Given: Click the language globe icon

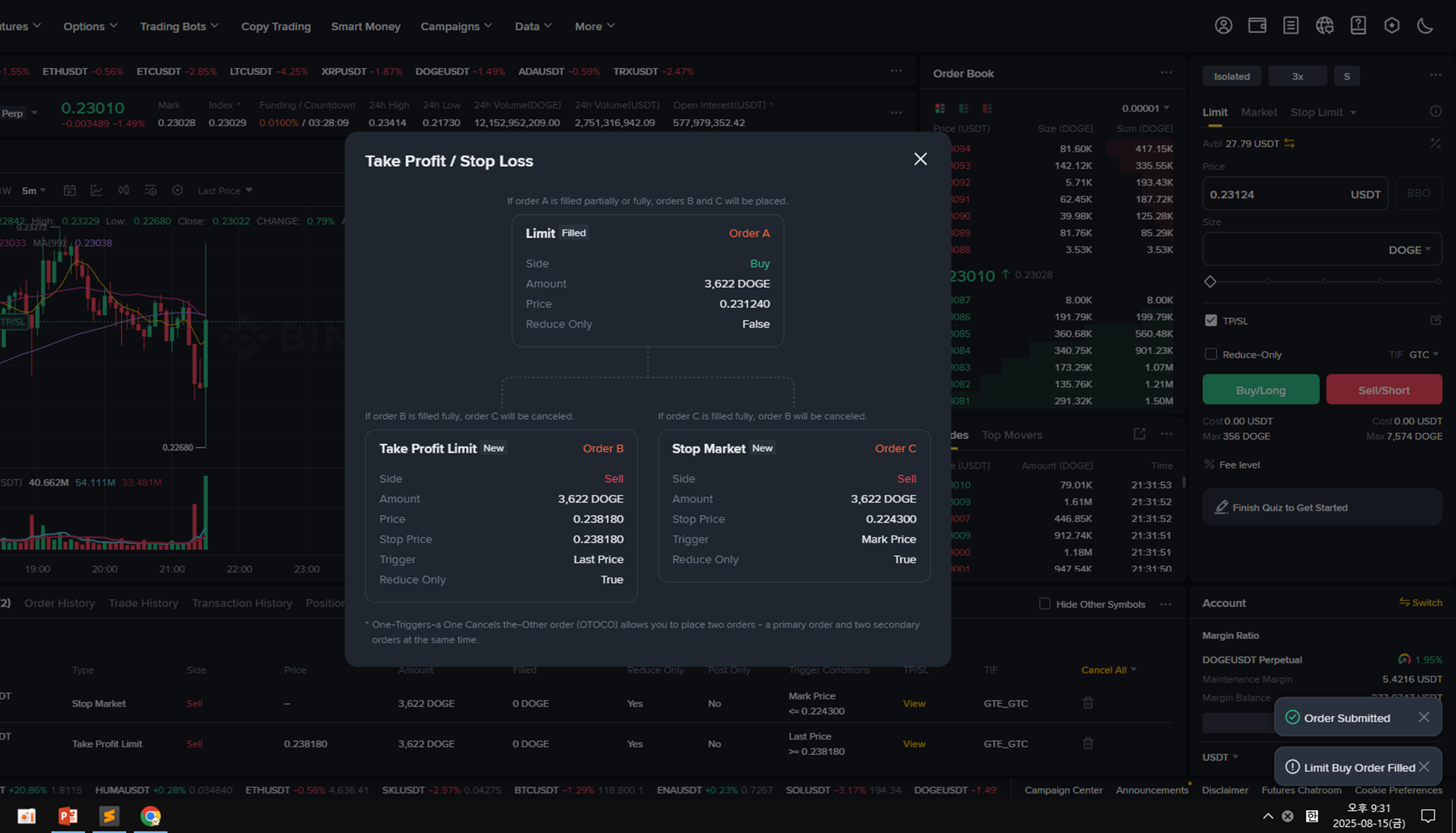Looking at the screenshot, I should pyautogui.click(x=1324, y=26).
